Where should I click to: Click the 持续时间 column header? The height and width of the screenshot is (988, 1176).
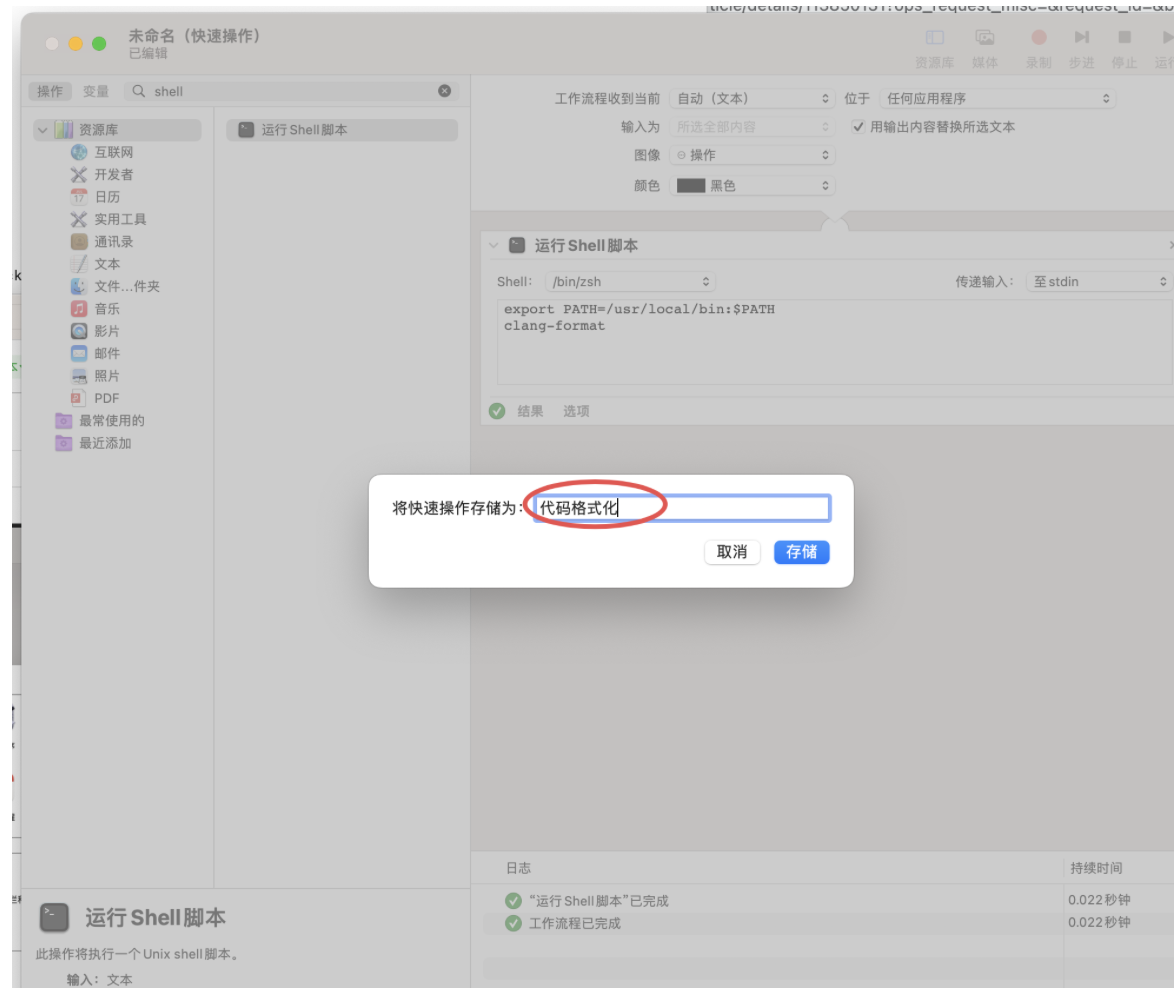(x=1096, y=868)
